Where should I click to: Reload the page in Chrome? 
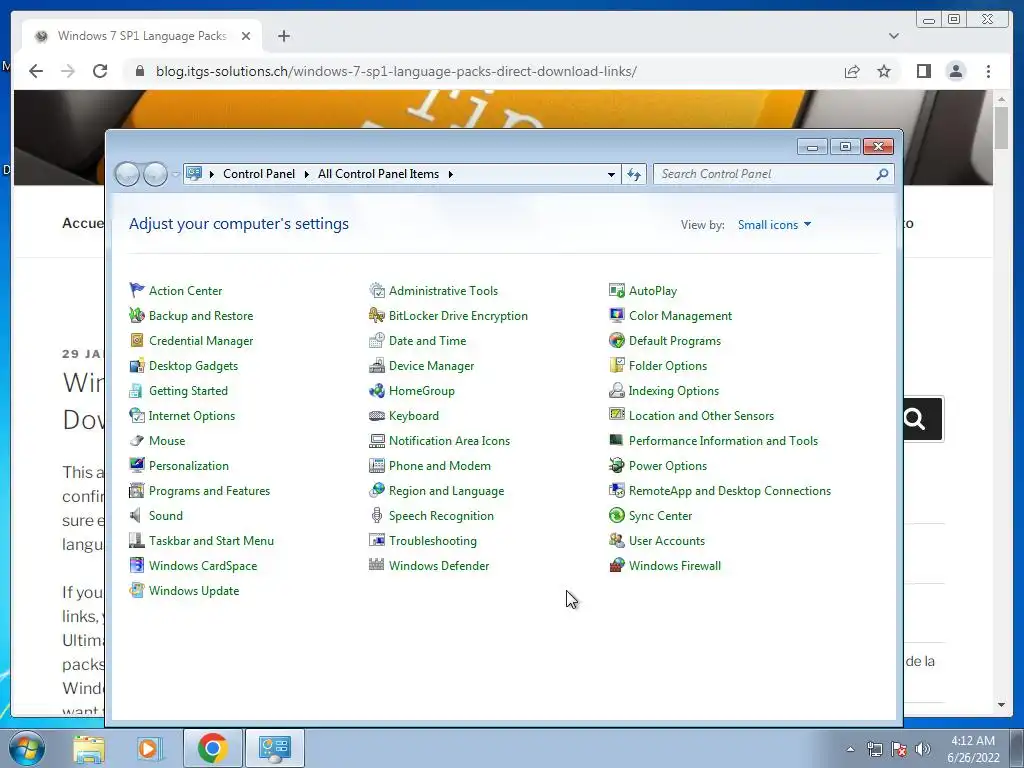pyautogui.click(x=100, y=71)
